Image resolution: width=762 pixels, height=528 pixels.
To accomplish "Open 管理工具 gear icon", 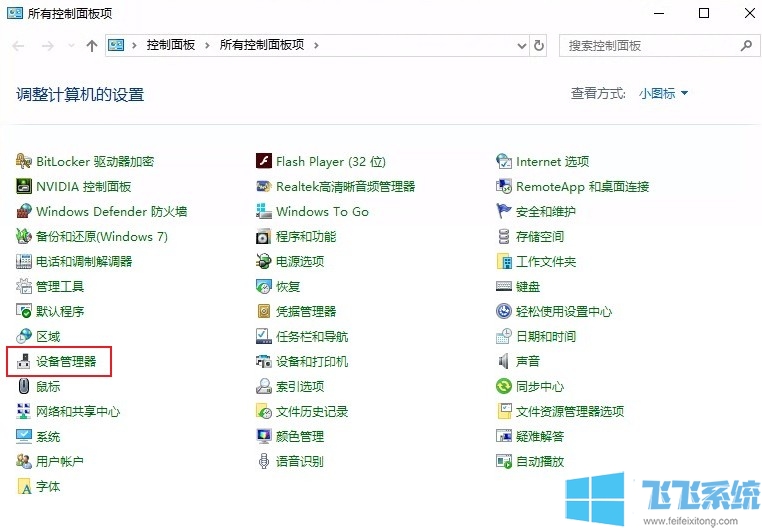I will click(x=24, y=286).
